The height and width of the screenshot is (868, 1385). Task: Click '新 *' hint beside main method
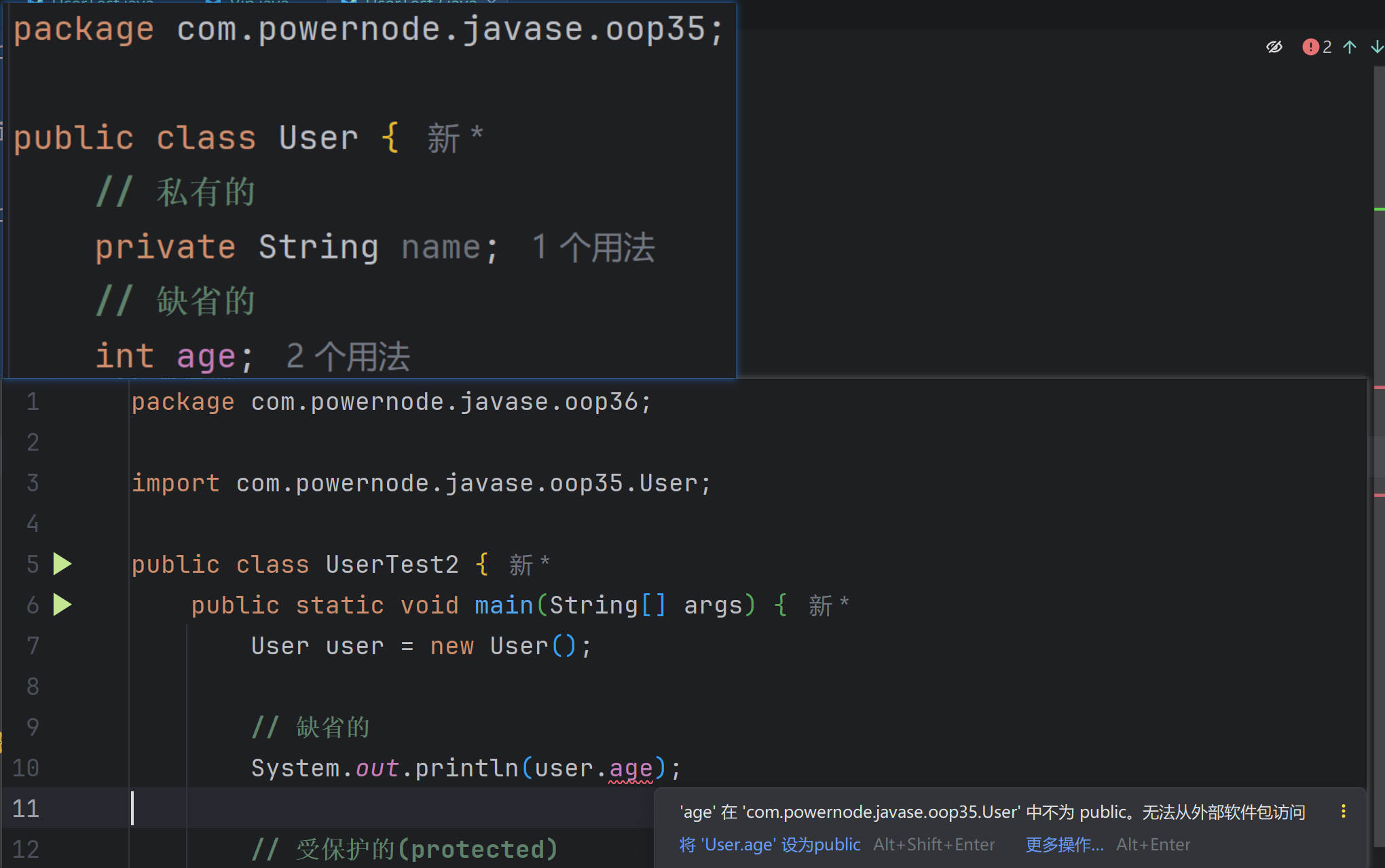coord(828,605)
